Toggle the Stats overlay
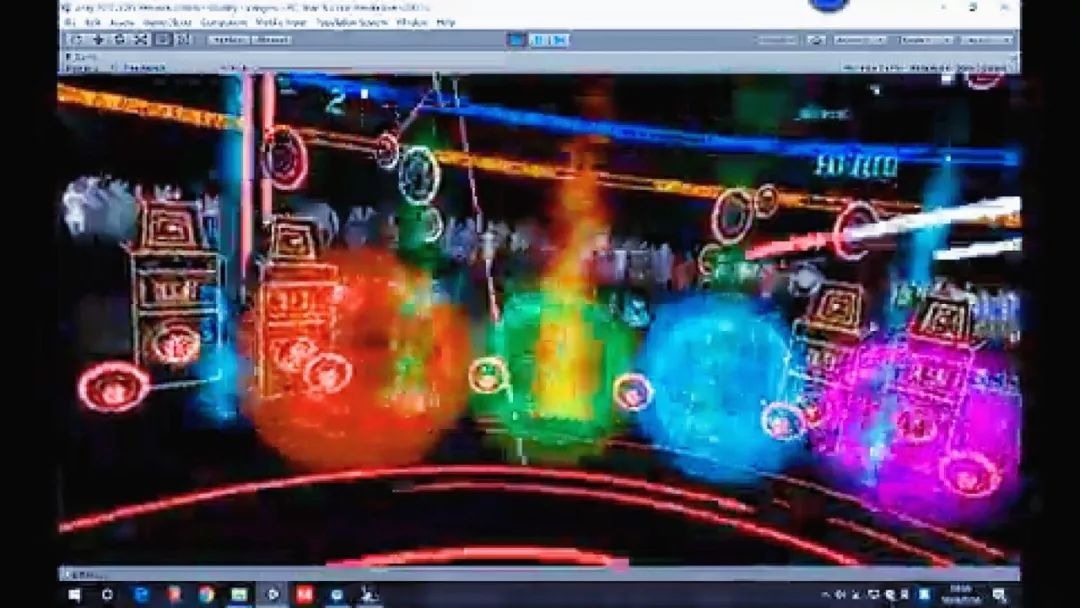This screenshot has height=608, width=1080. point(965,67)
